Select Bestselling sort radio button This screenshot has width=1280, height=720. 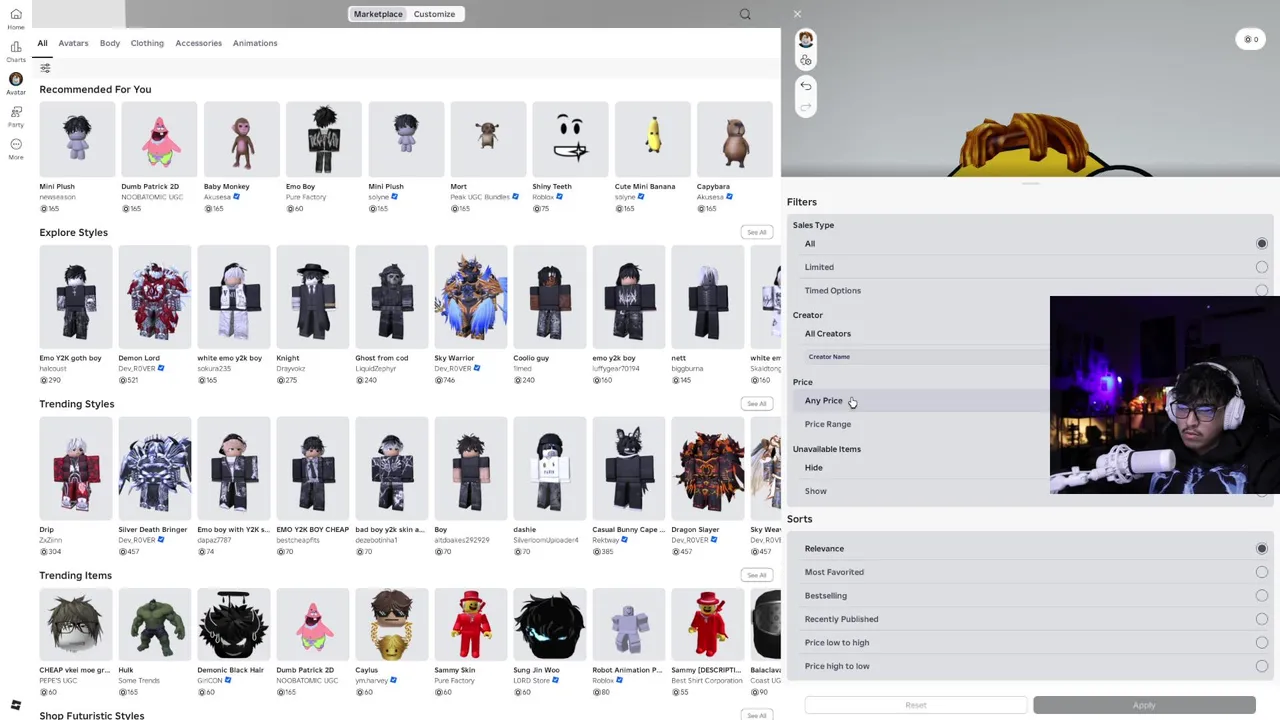[1262, 596]
